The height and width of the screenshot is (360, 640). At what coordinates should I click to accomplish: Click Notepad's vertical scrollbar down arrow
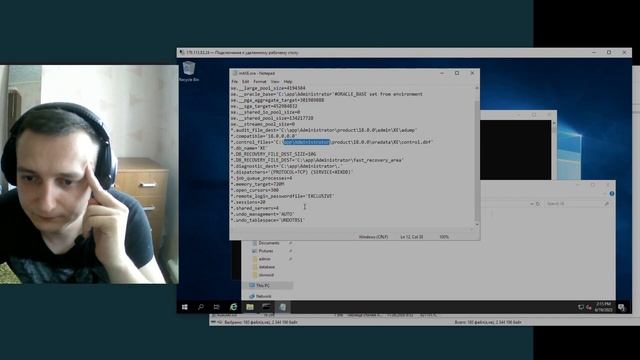(477, 224)
